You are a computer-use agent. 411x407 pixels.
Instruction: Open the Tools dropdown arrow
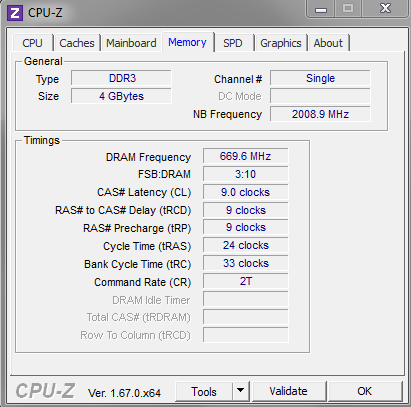(x=241, y=391)
